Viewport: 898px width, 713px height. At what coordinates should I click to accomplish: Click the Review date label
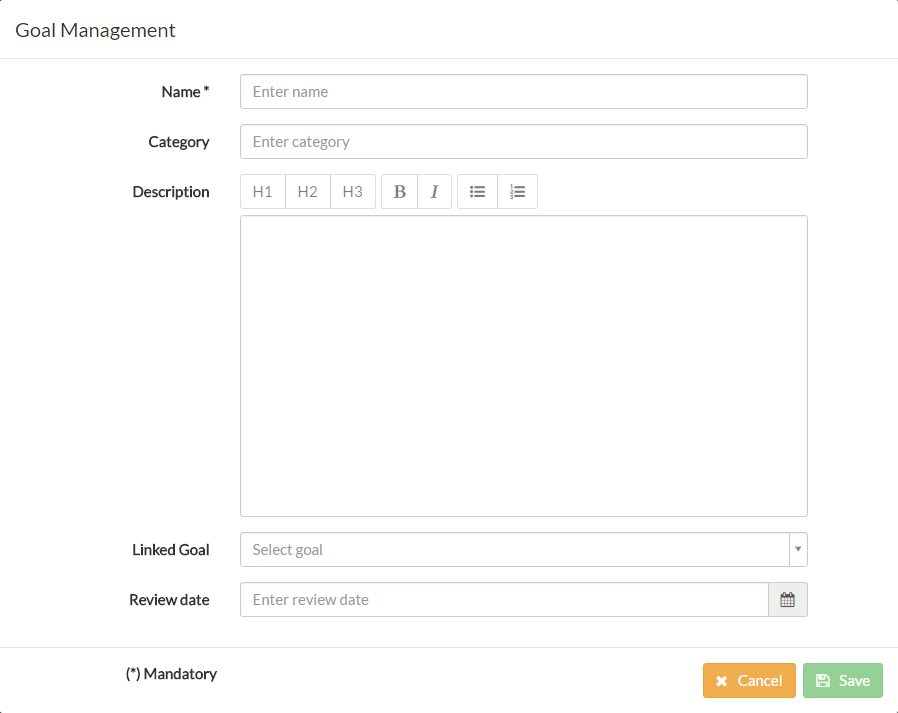[x=169, y=600]
